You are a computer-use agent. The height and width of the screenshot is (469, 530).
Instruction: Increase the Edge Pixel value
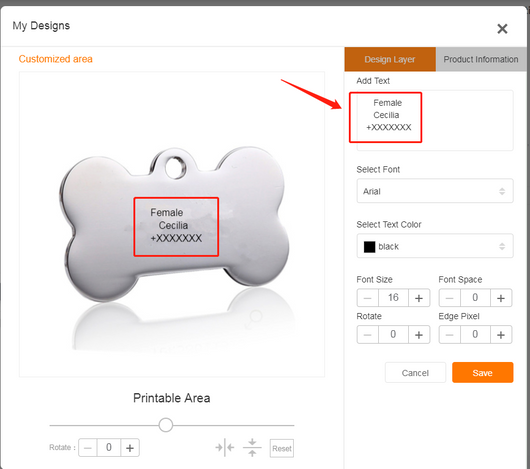(501, 335)
